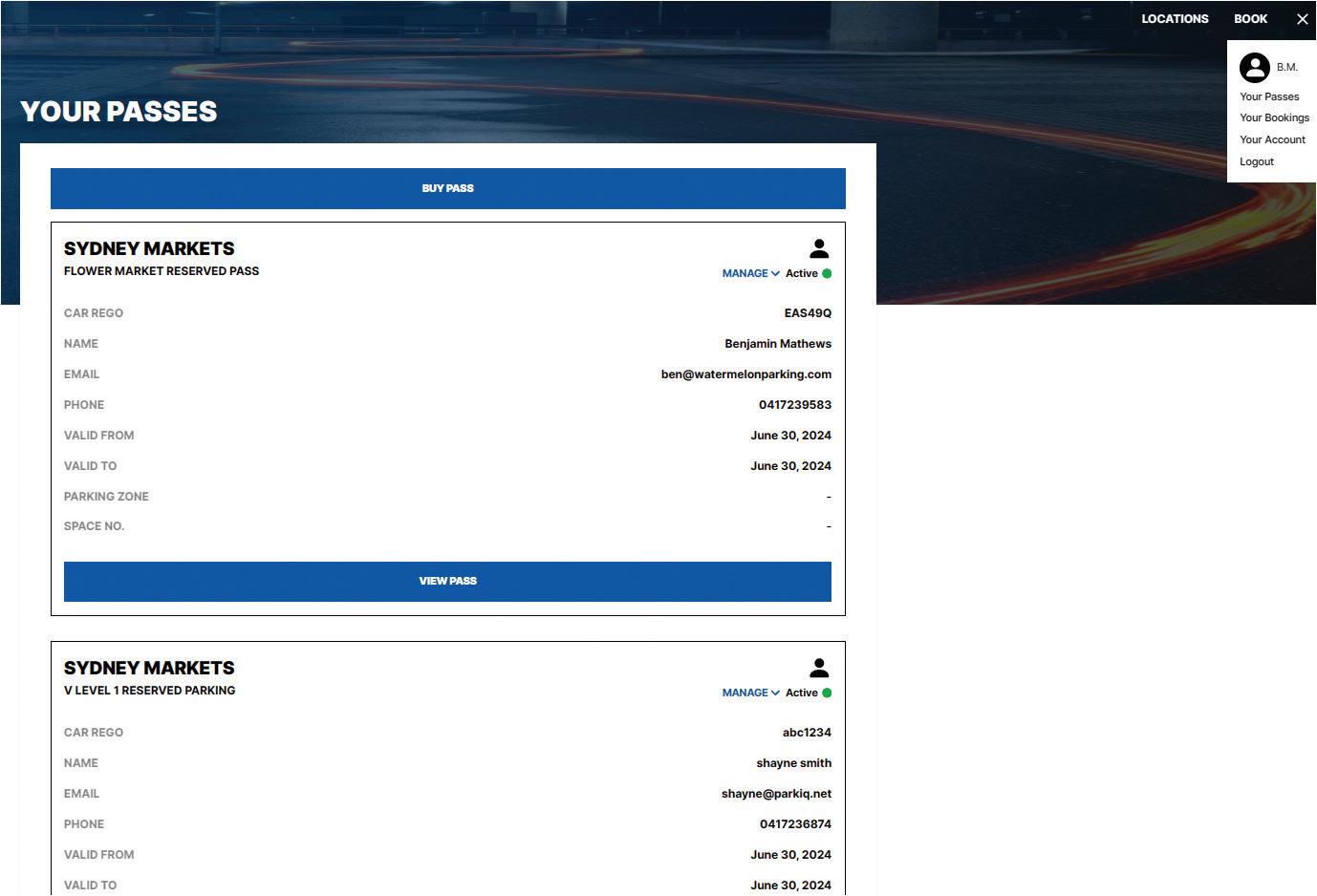Image resolution: width=1317 pixels, height=896 pixels.
Task: Click the Active status label on V Level 1 pass
Action: [x=802, y=693]
